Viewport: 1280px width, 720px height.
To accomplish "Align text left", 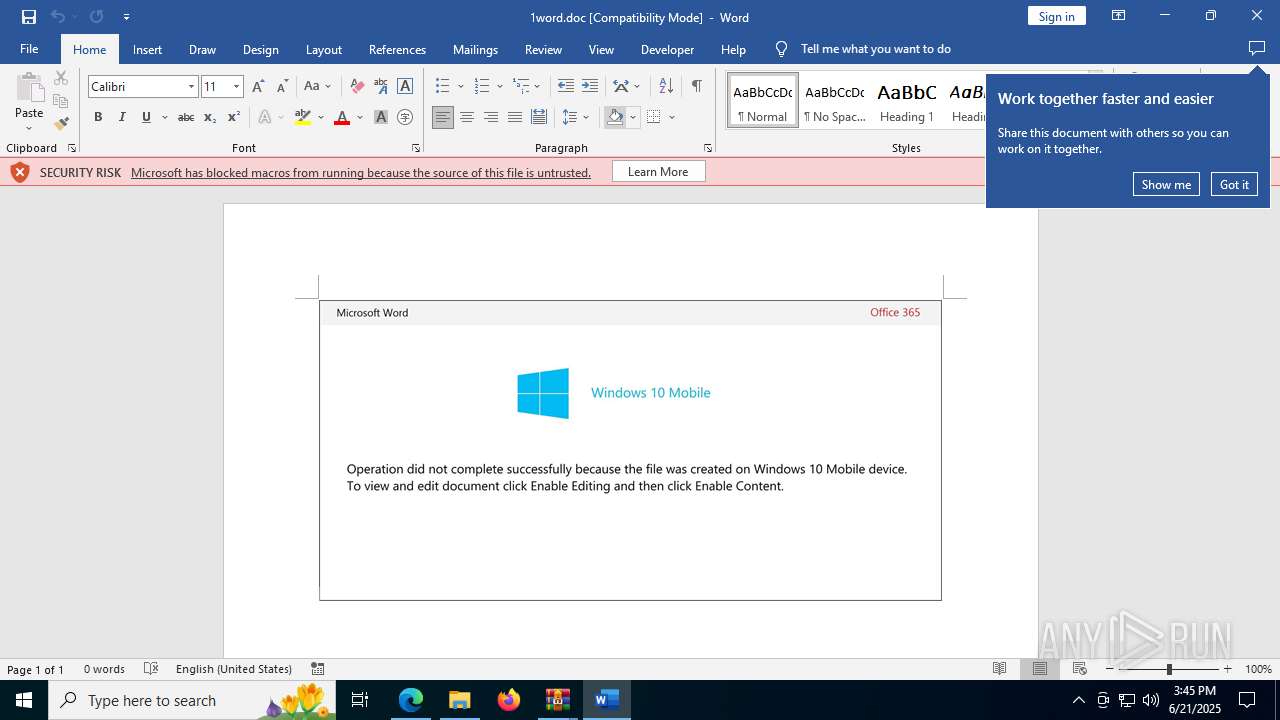I will point(443,117).
